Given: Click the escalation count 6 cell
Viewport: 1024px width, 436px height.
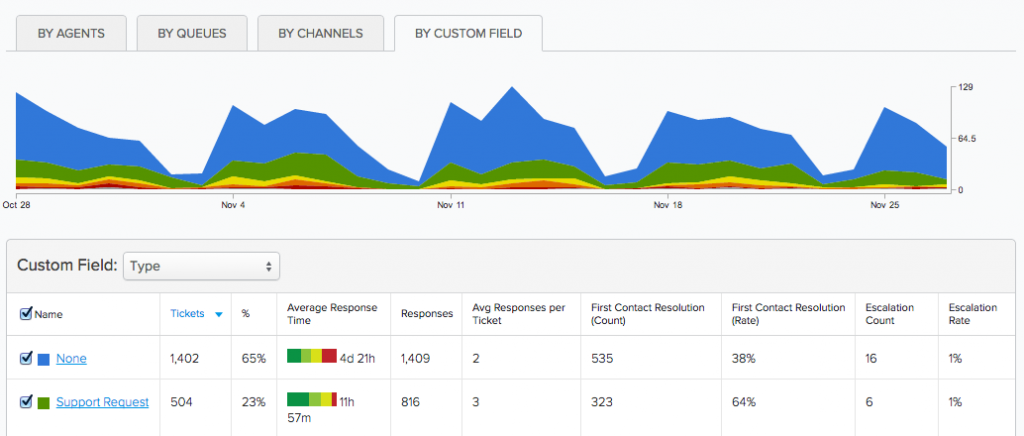Looking at the screenshot, I should click(x=869, y=402).
